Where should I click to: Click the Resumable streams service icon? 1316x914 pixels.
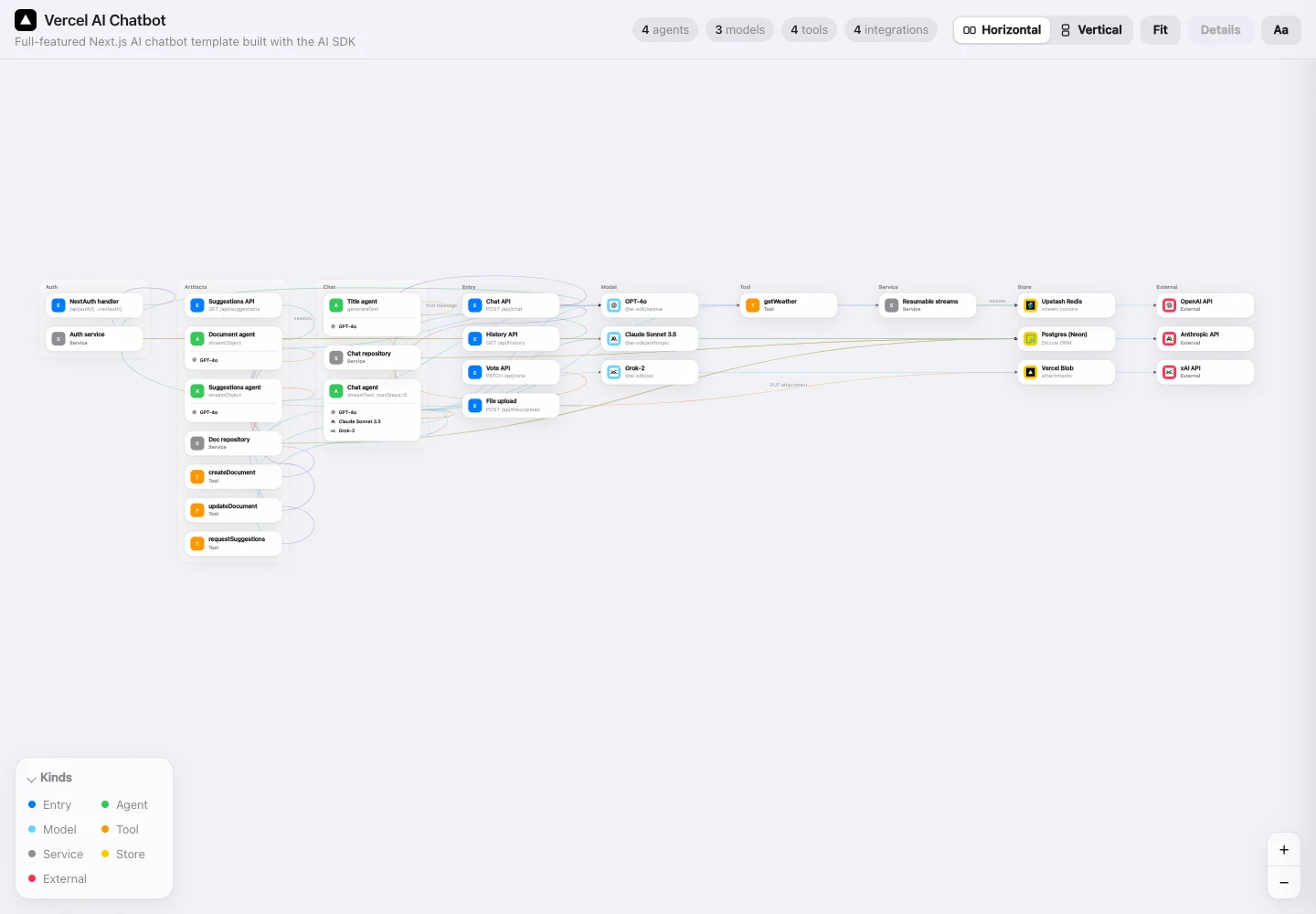pyautogui.click(x=892, y=305)
